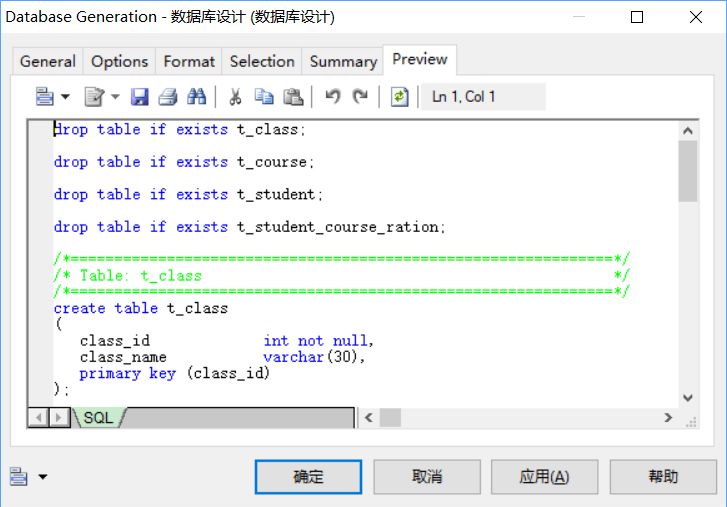The image size is (727, 507).
Task: Expand the editor menu dropdown arrow
Action: [65, 96]
